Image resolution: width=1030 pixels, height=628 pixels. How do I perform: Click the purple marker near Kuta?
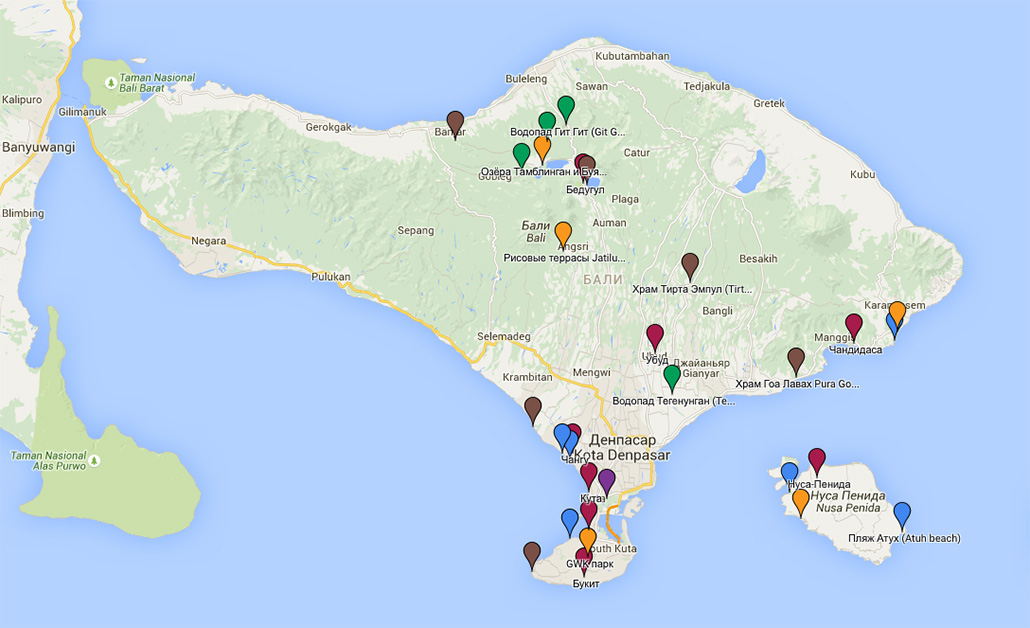point(606,481)
